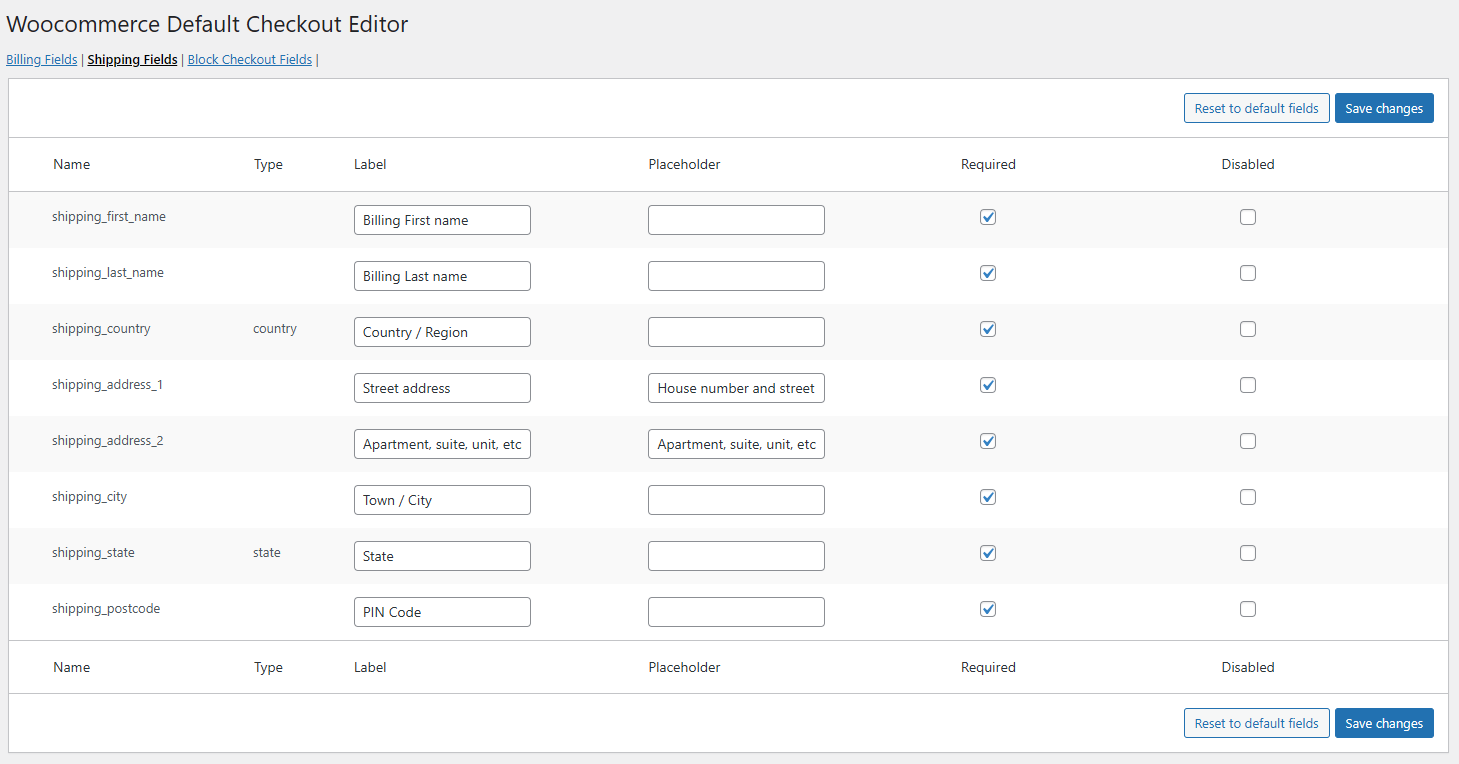1459x764 pixels.
Task: Disable the shipping_city field
Action: click(1247, 497)
